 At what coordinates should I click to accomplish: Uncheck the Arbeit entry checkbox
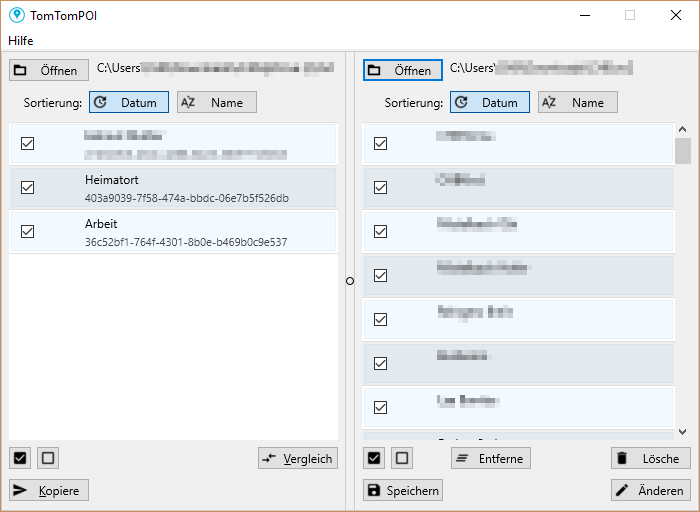(x=28, y=231)
